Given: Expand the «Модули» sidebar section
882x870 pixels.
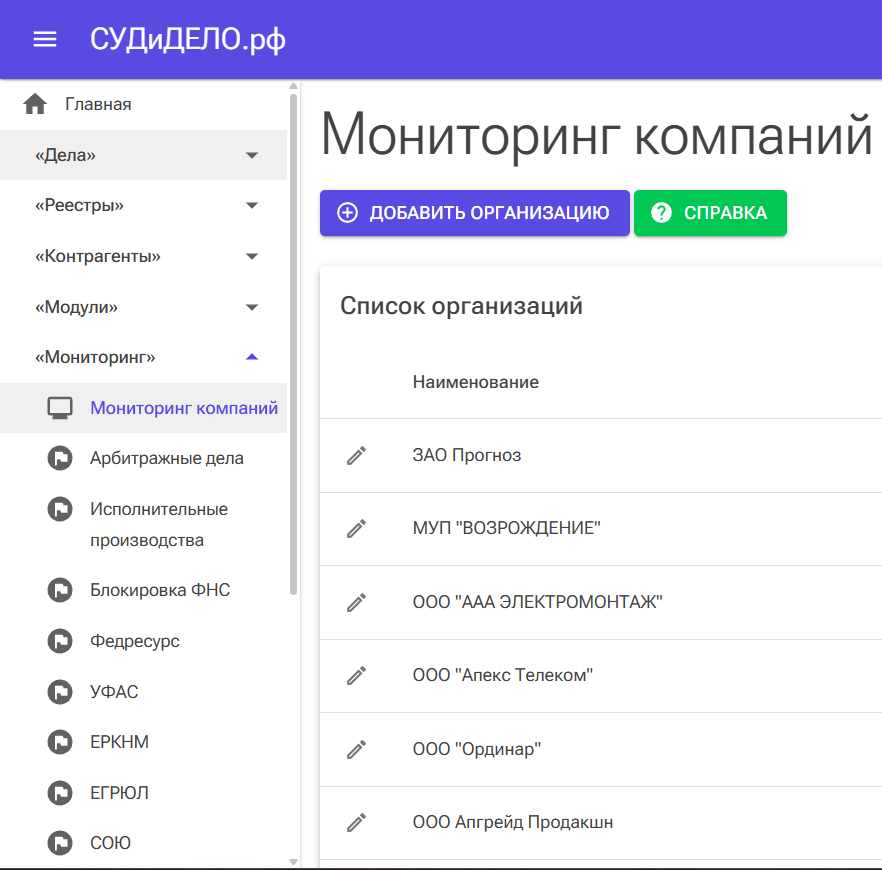Looking at the screenshot, I should point(252,307).
